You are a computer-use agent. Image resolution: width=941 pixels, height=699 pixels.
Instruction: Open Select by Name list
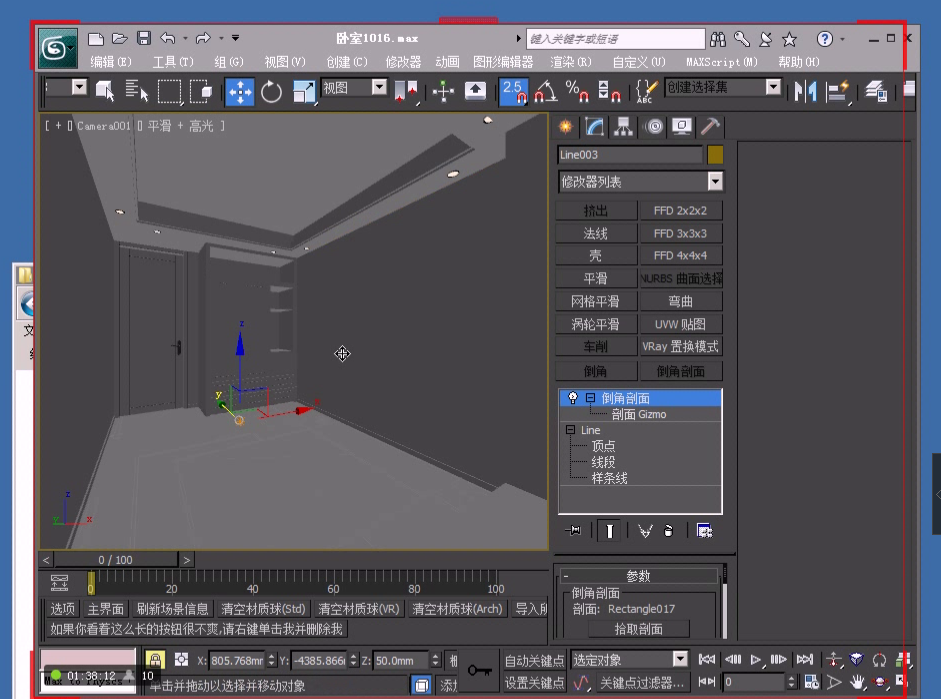pos(136,91)
